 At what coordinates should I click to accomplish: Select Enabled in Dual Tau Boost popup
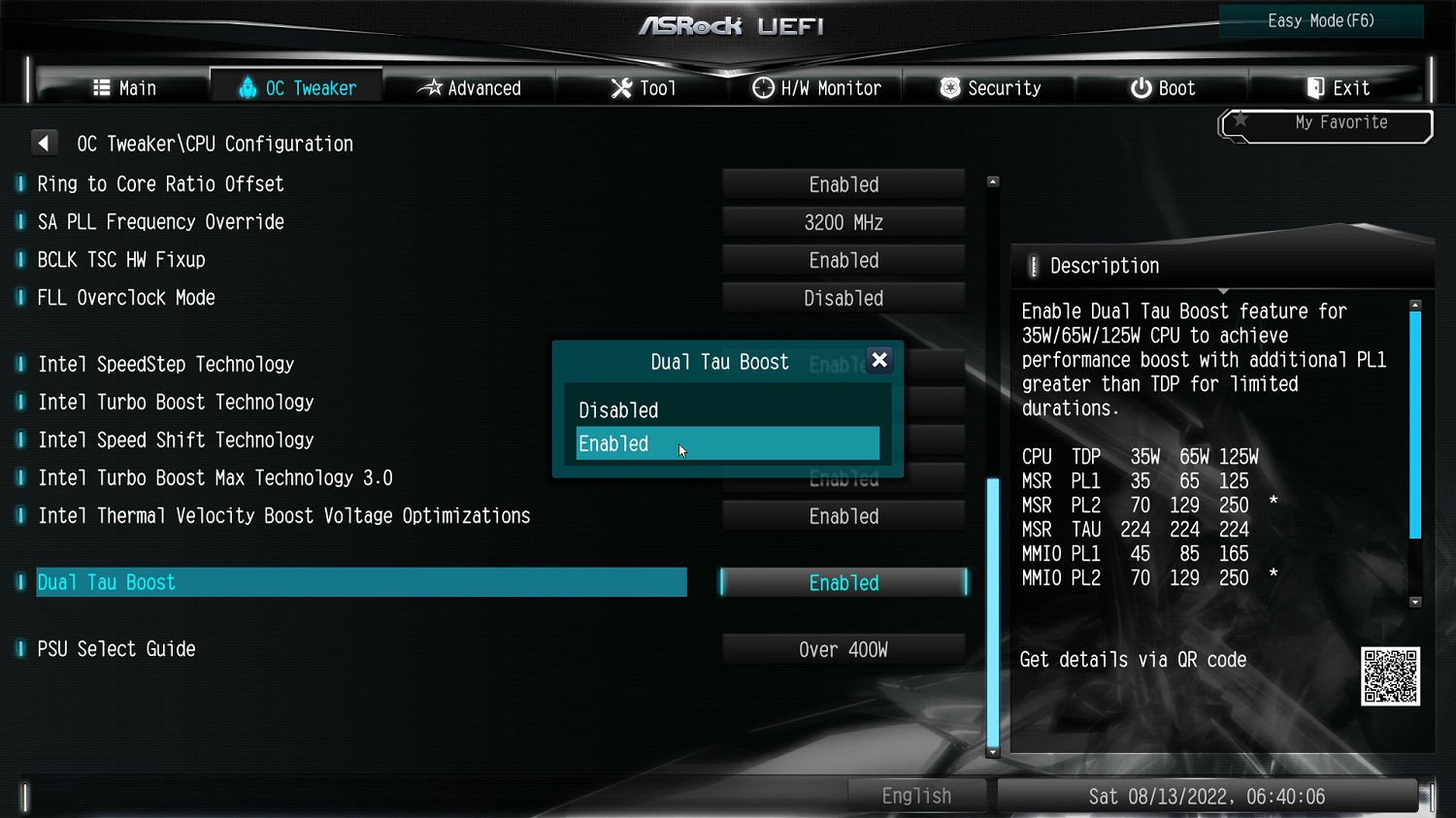coord(727,443)
